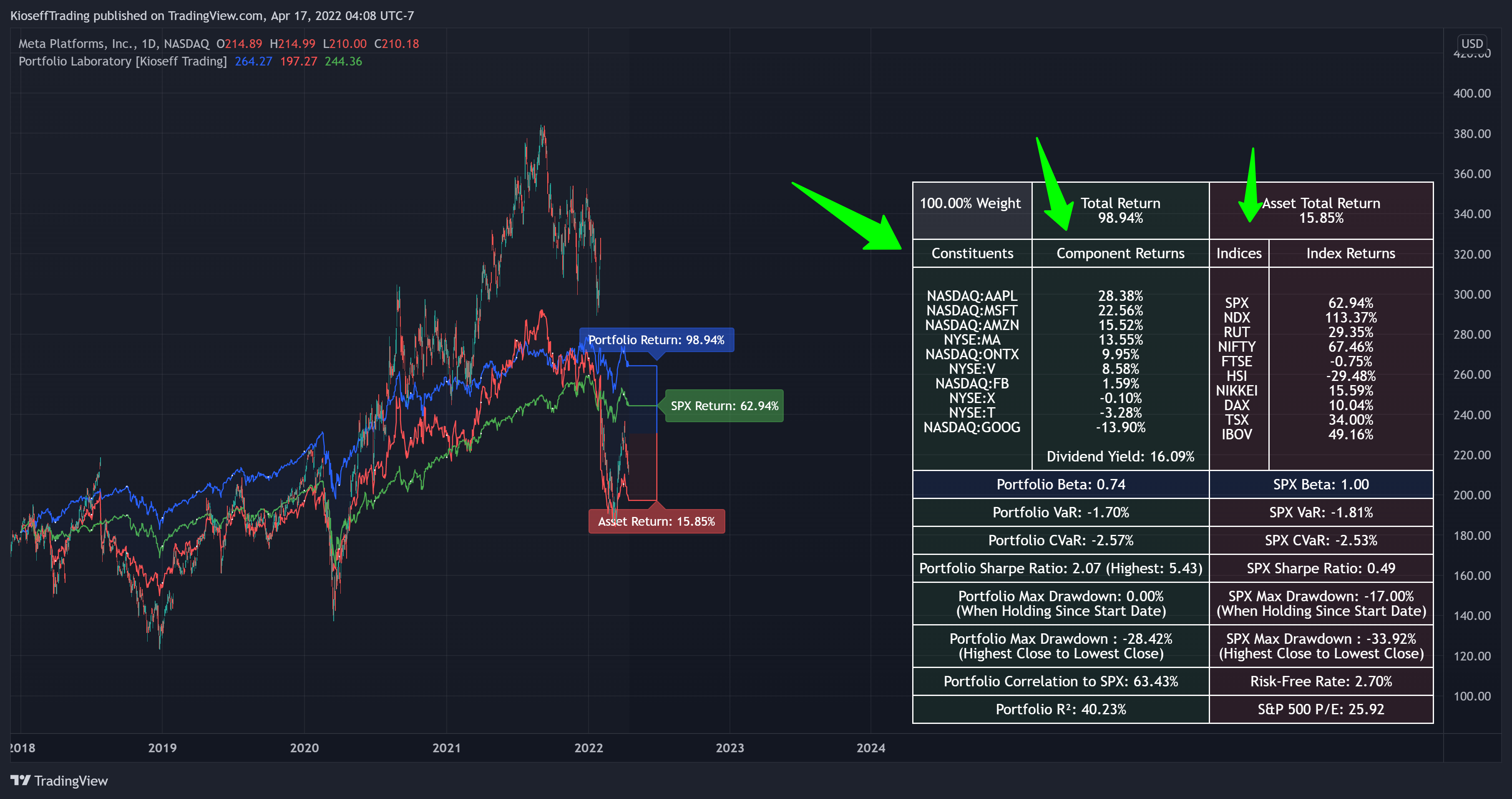Click the NASDAQ:GOOG constituent
The image size is (1512, 799).
(x=972, y=427)
